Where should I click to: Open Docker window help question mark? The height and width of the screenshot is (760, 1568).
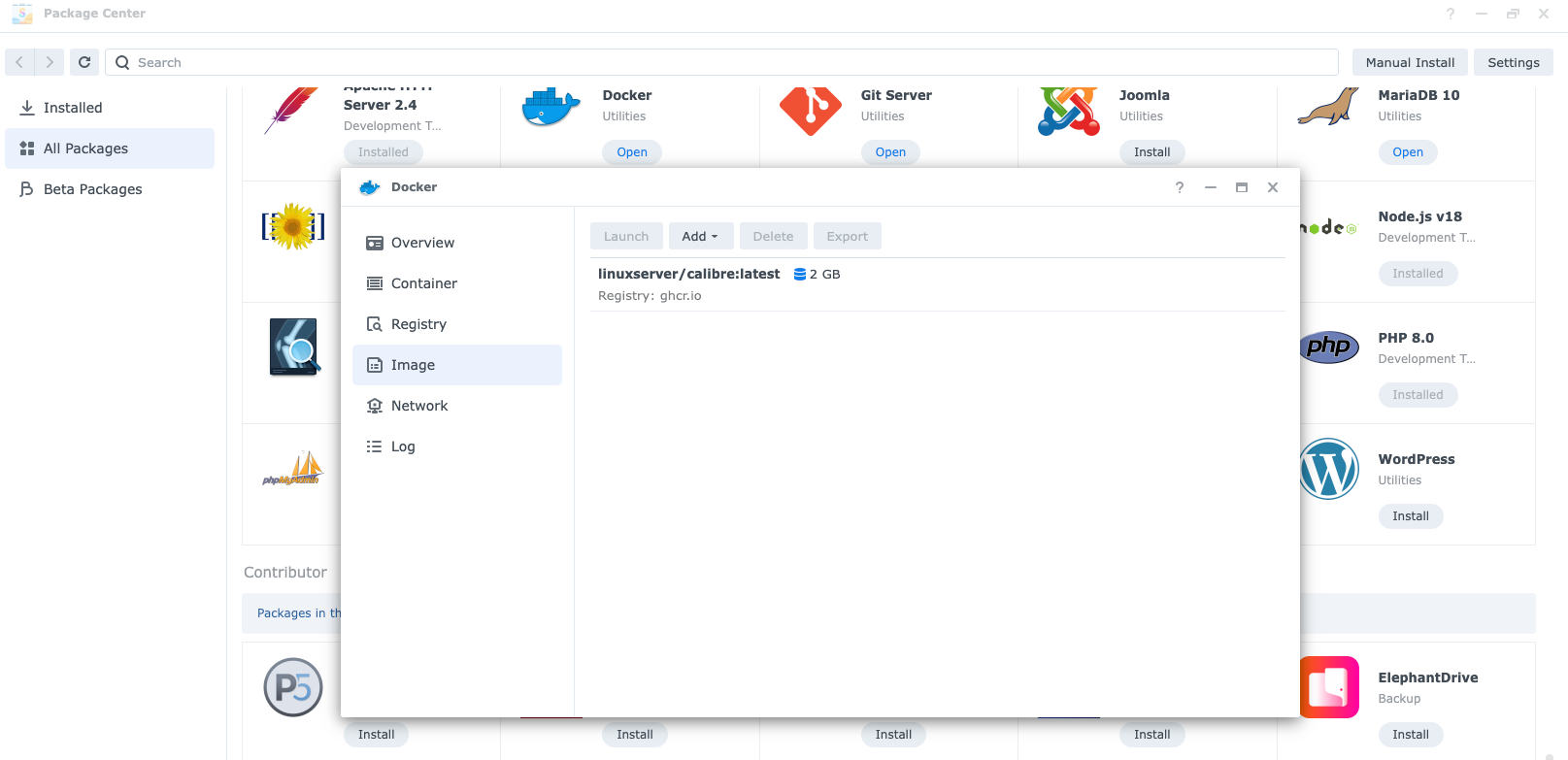1180,187
